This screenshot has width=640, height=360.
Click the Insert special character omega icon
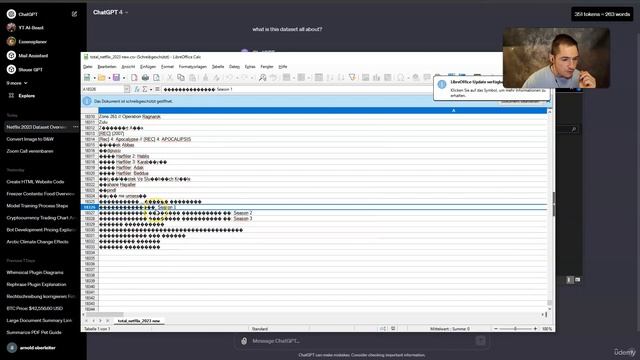(x=401, y=78)
